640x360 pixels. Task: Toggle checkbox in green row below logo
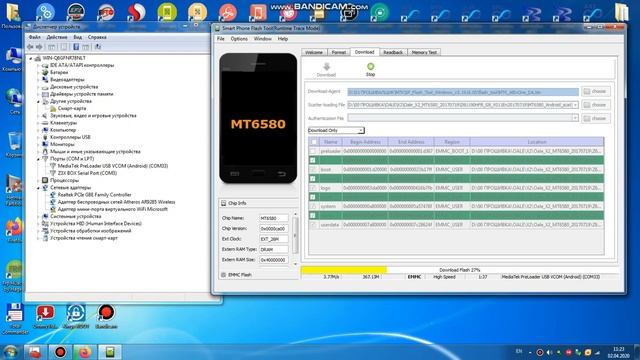pos(313,197)
